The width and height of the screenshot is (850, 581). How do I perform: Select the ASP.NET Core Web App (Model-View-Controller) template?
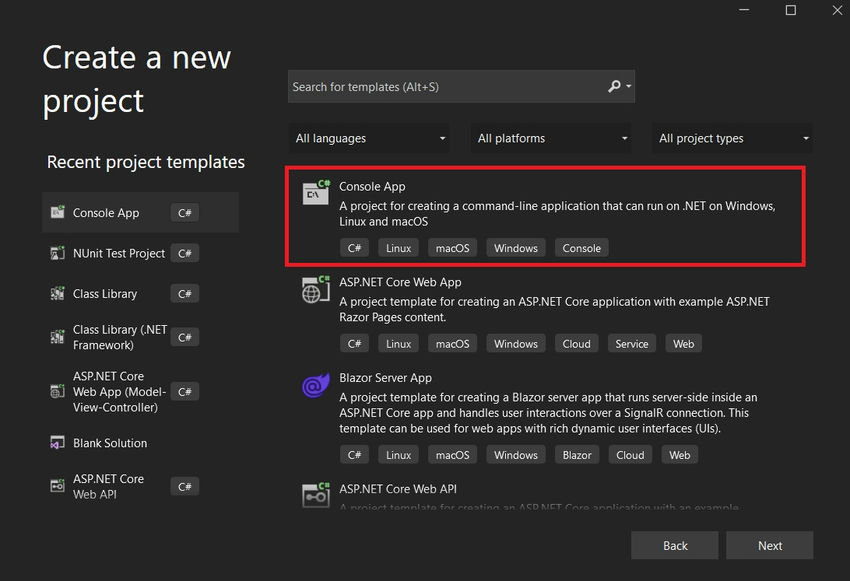[110, 391]
